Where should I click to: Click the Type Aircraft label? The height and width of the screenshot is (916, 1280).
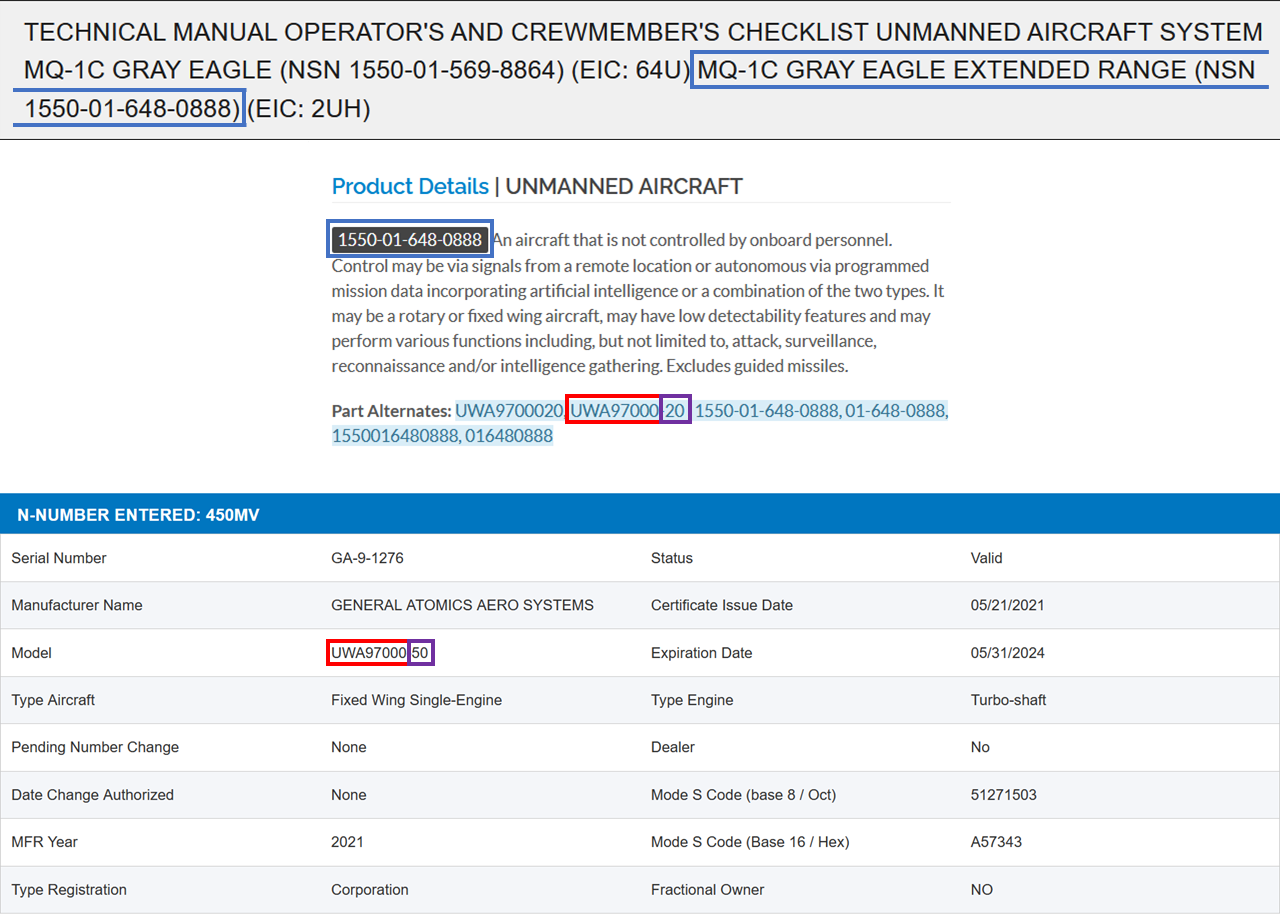(x=53, y=700)
